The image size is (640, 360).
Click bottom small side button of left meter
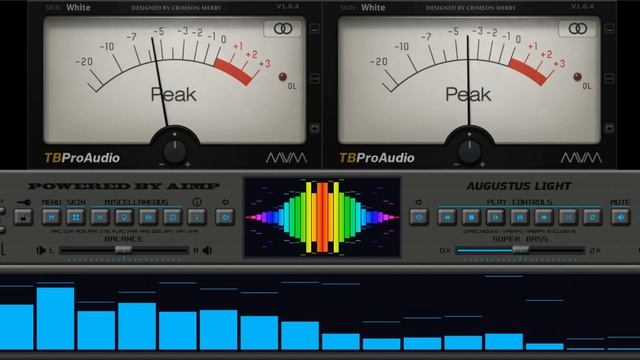click(315, 129)
